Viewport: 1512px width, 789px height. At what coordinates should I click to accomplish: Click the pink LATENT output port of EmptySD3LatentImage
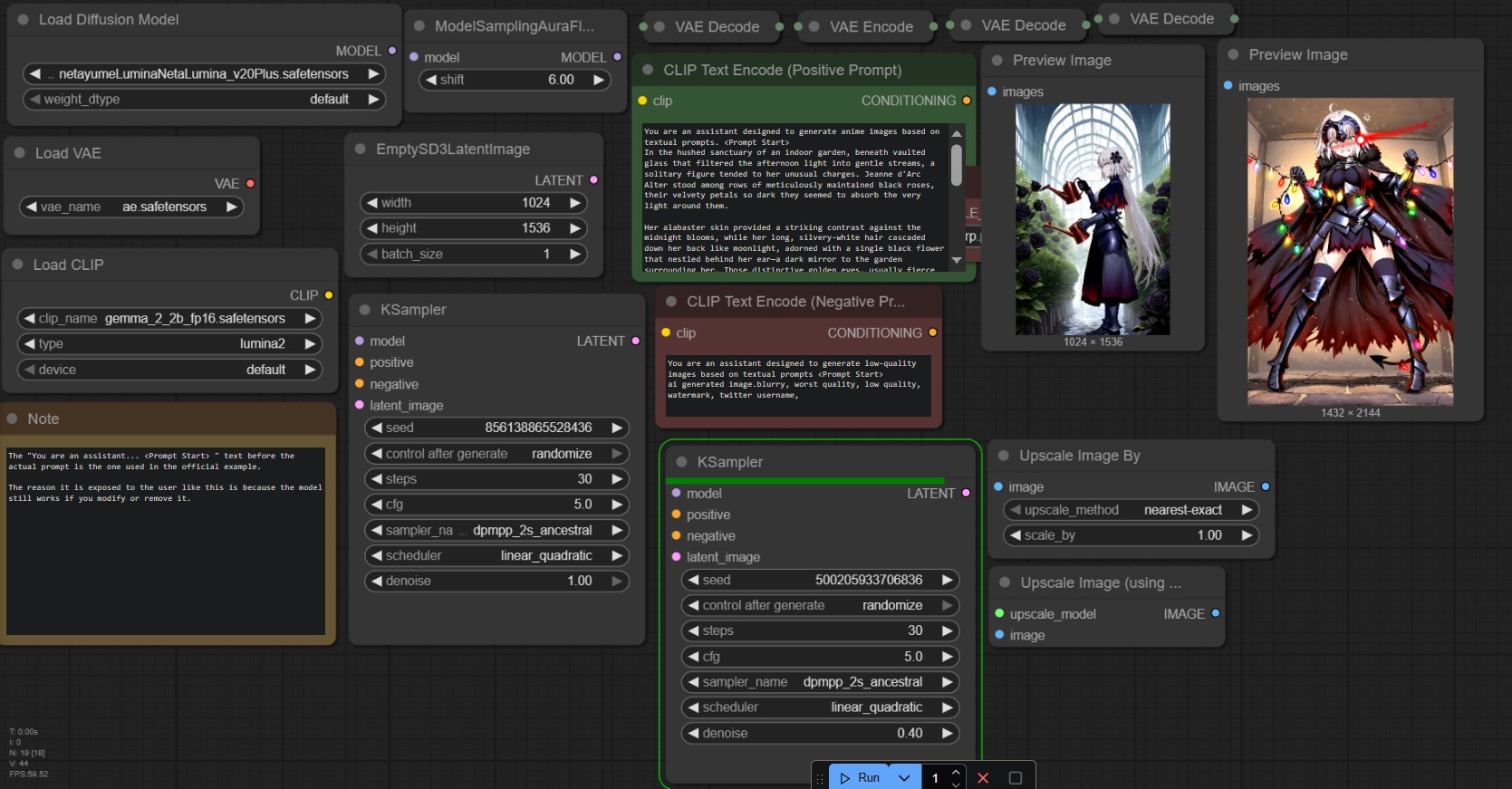pos(593,180)
